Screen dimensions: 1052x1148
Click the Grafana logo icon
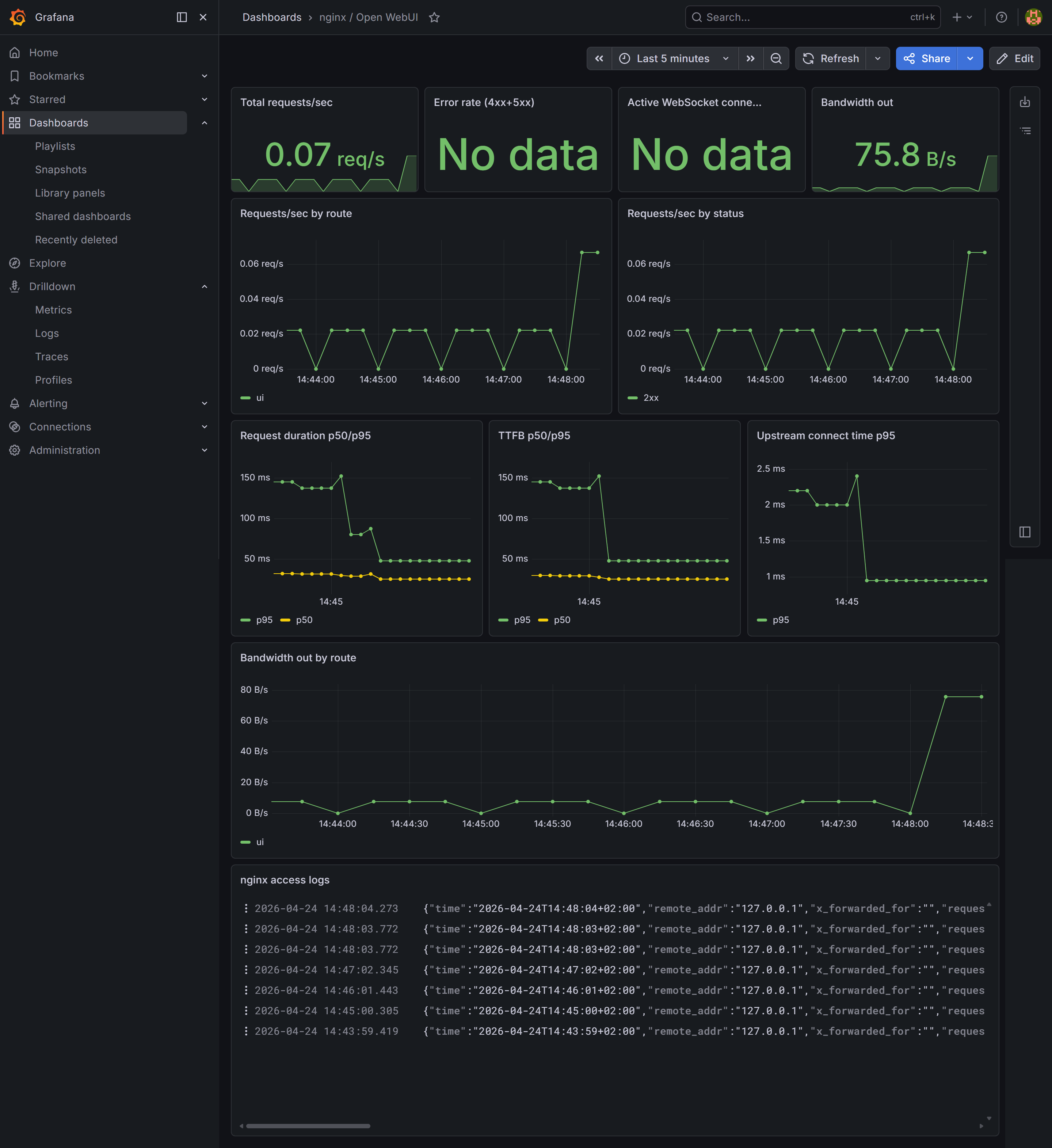tap(18, 17)
